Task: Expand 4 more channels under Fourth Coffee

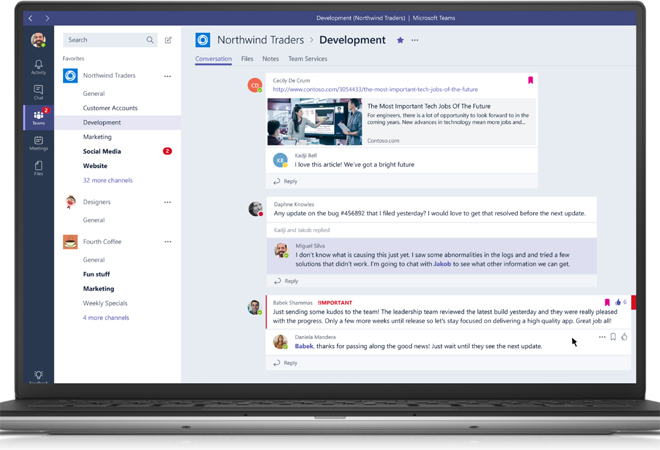Action: click(105, 318)
